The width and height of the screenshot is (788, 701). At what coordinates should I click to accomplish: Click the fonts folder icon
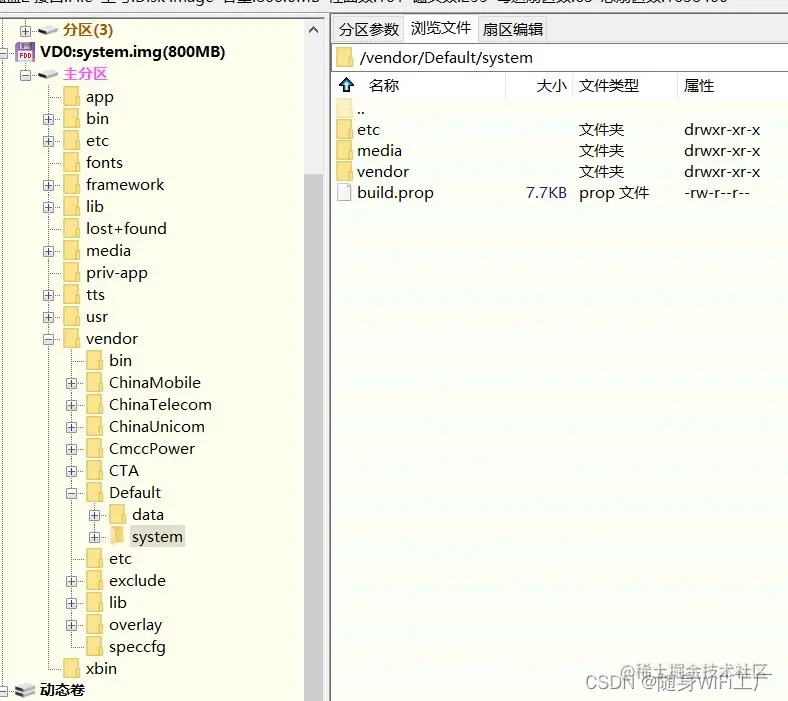[71, 162]
